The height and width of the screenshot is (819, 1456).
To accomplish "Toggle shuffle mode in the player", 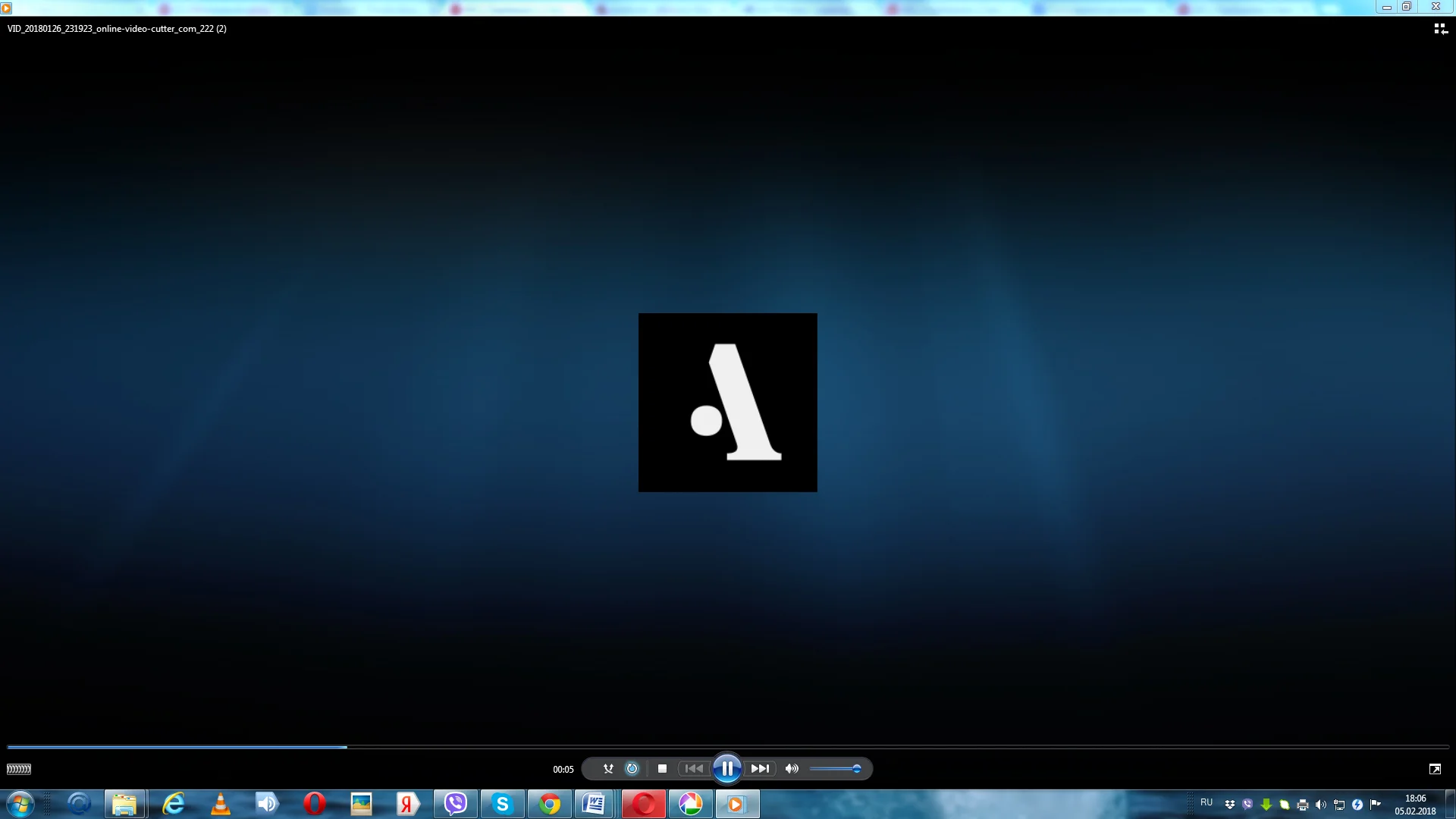I will (608, 769).
